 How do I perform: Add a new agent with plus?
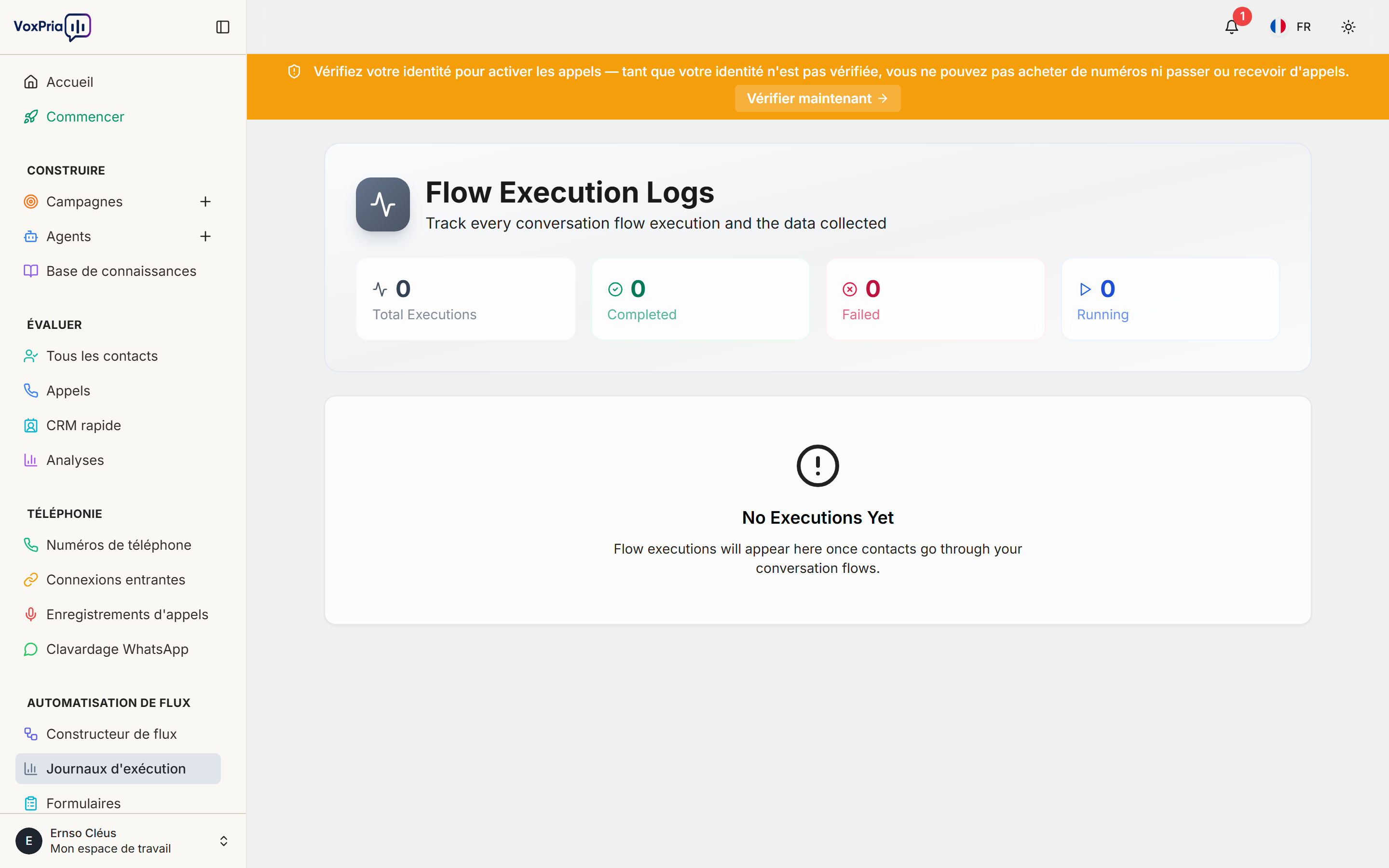coord(205,236)
